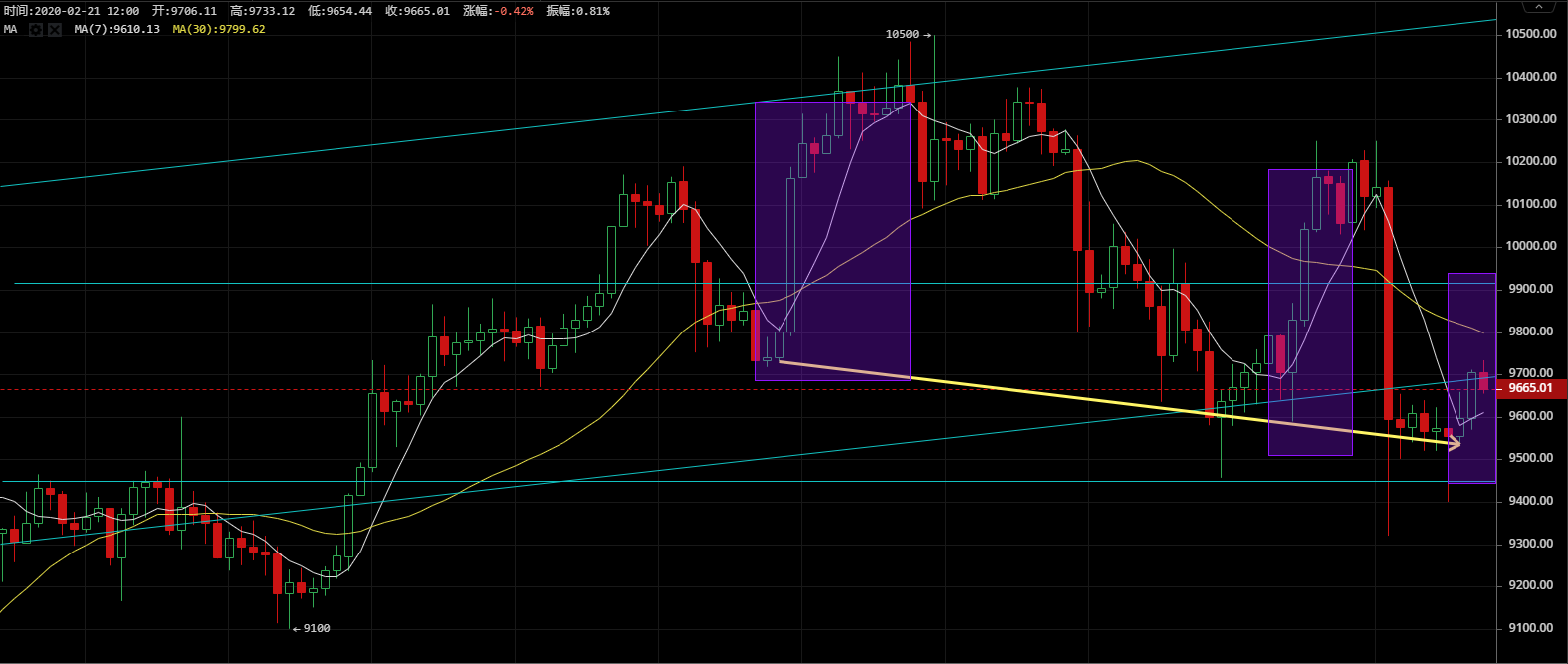Viewport: 1568px width, 664px height.
Task: Click the amplitude 振幅:0.81%
Action: coord(578,11)
